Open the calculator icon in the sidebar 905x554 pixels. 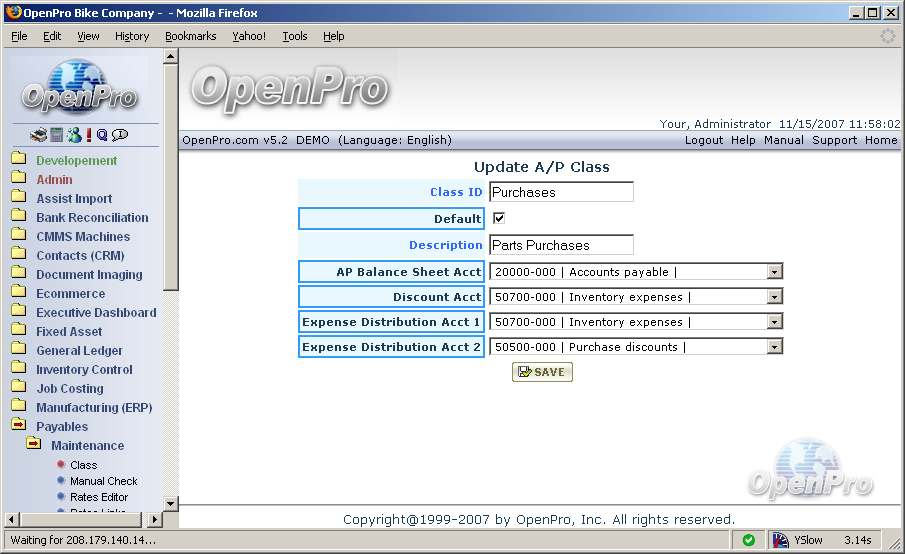56,135
